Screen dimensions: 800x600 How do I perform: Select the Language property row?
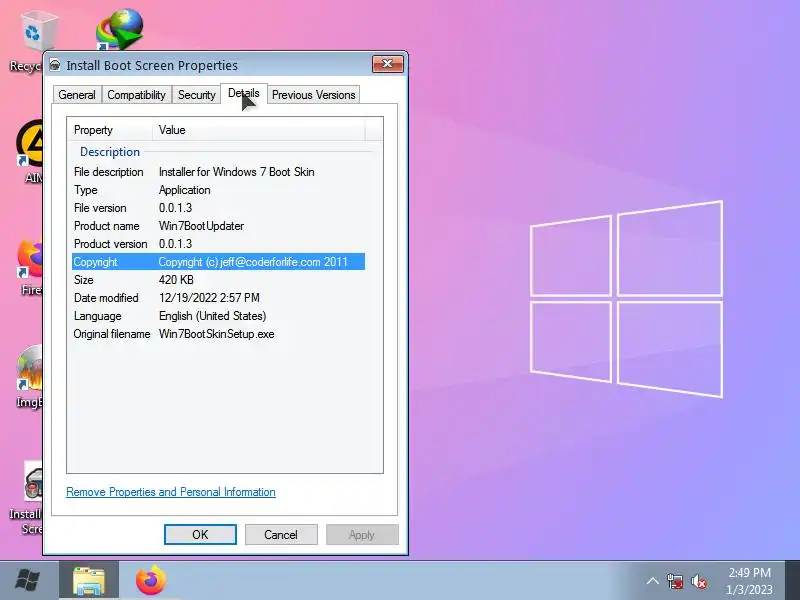point(218,316)
